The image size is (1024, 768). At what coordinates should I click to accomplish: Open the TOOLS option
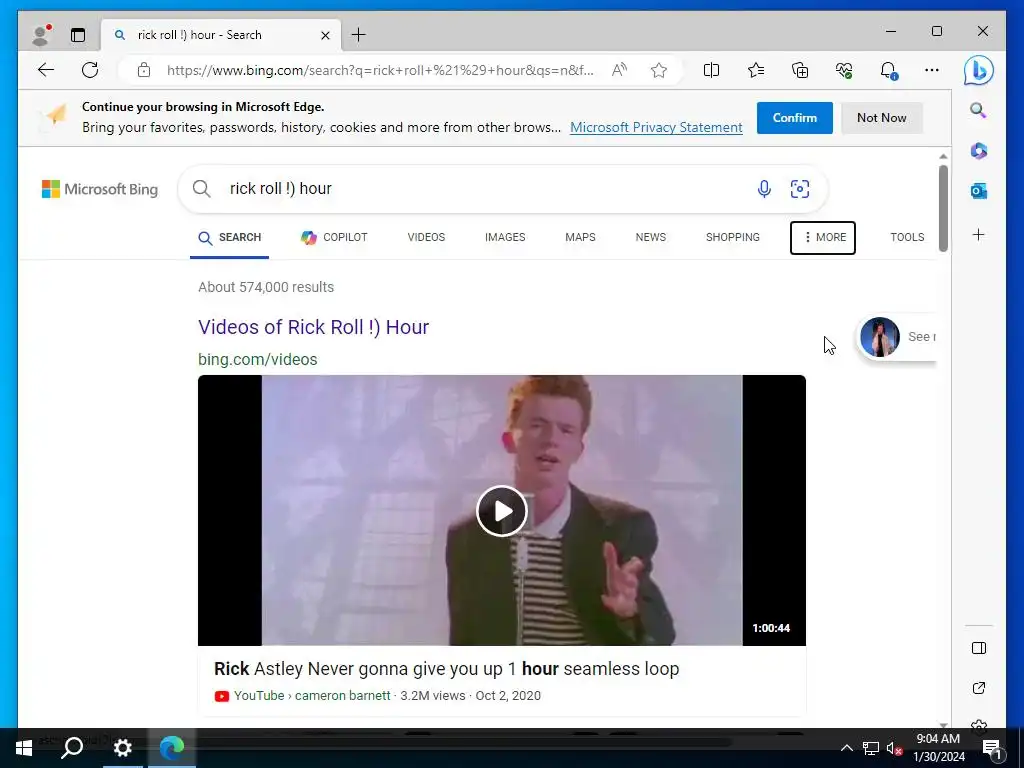pos(907,238)
